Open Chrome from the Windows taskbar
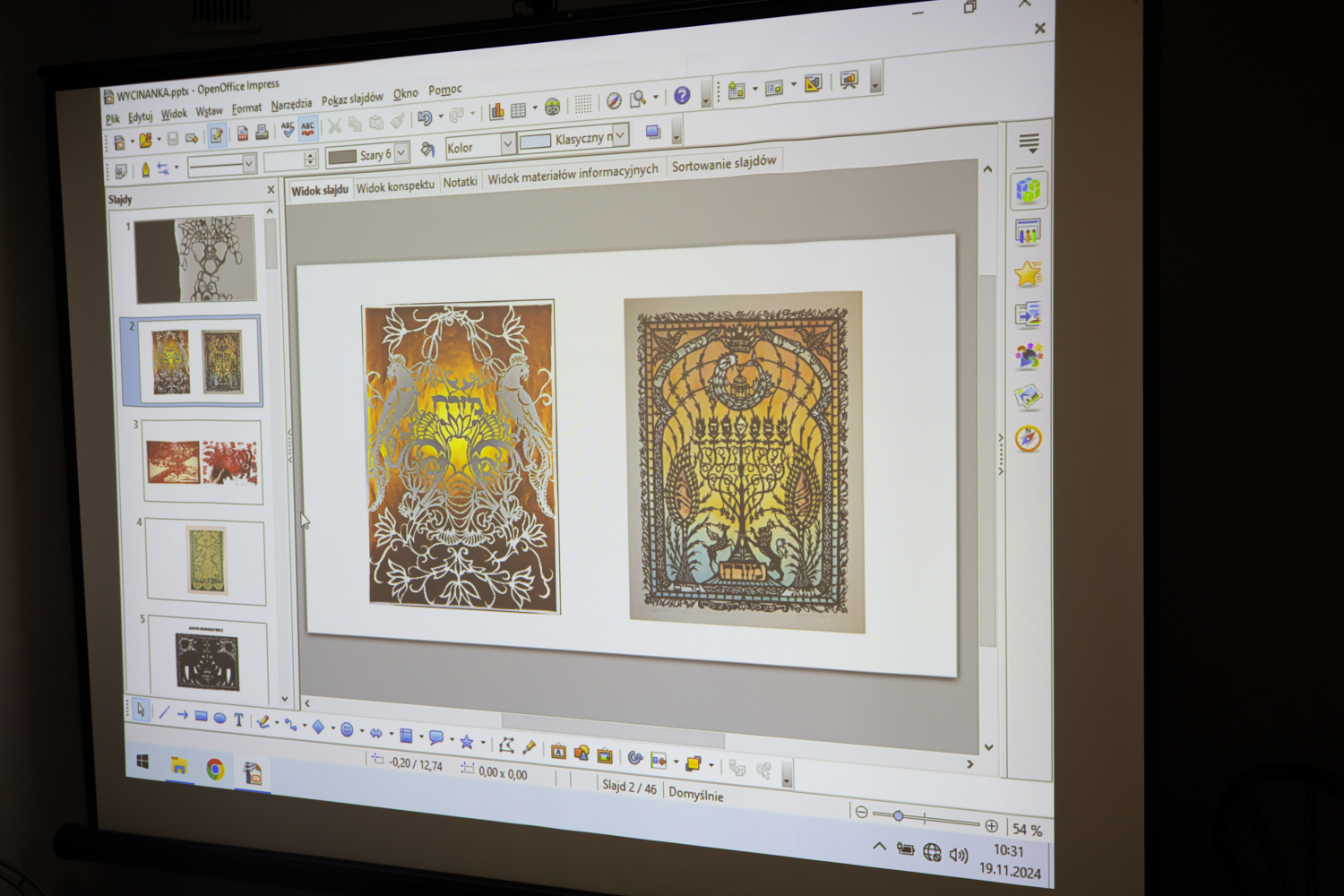 [x=215, y=768]
